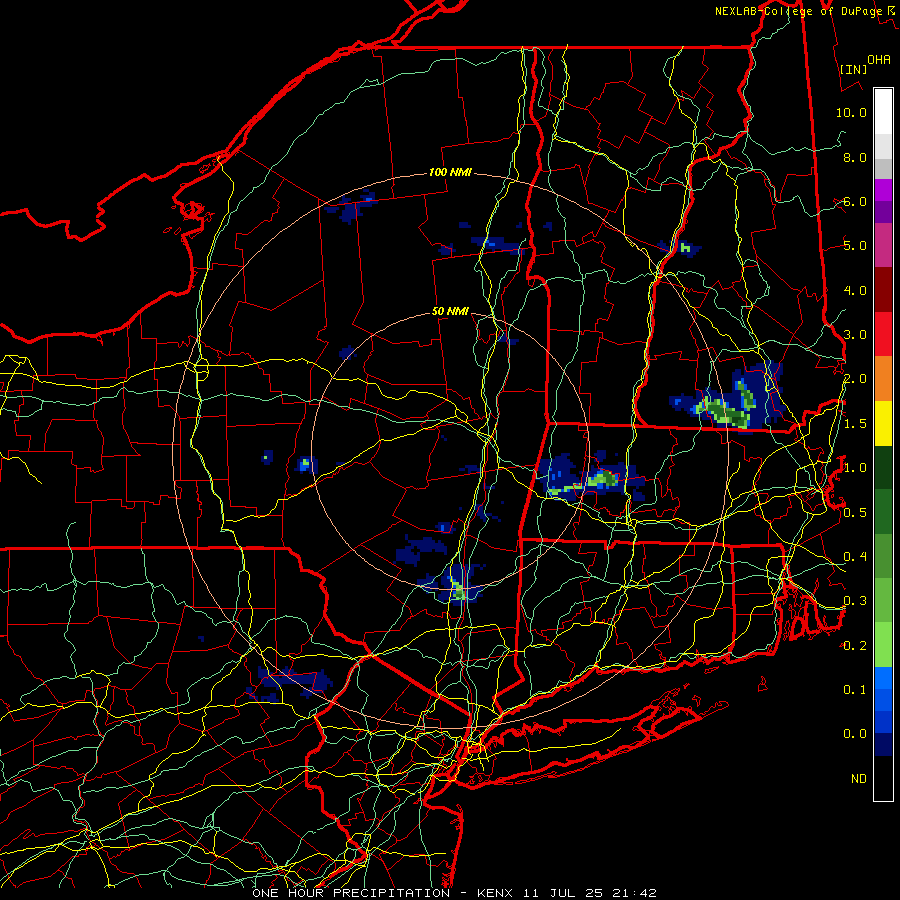Click the 2.0 legend value

(855, 379)
